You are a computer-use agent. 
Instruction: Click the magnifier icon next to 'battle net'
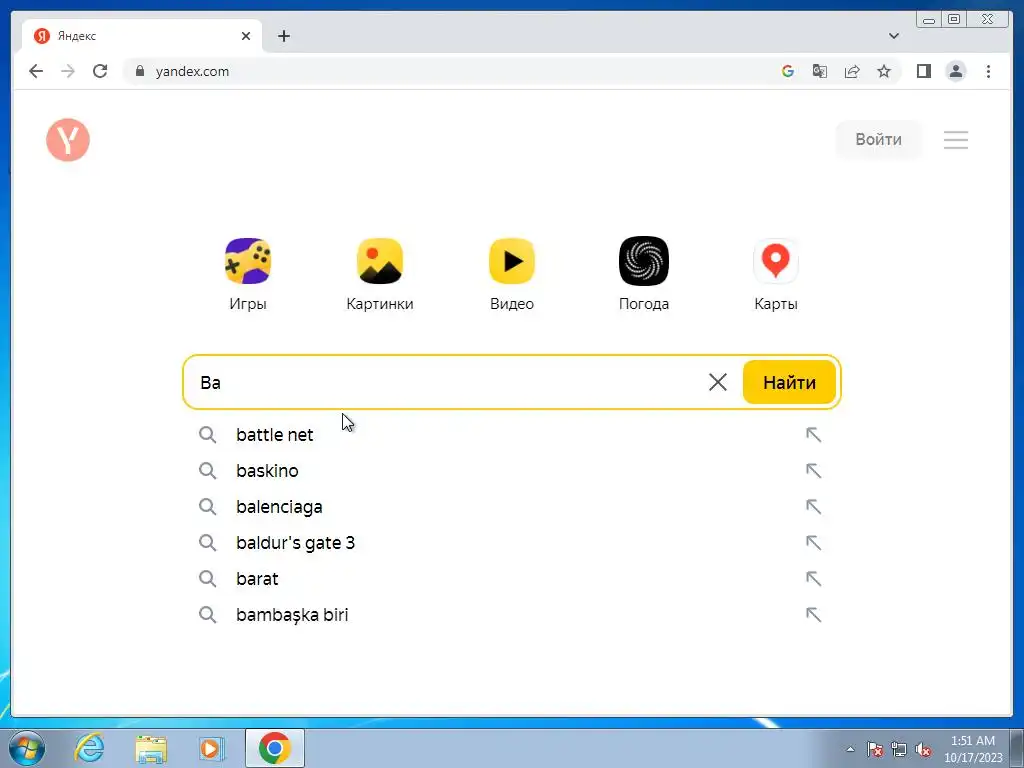pyautogui.click(x=208, y=435)
